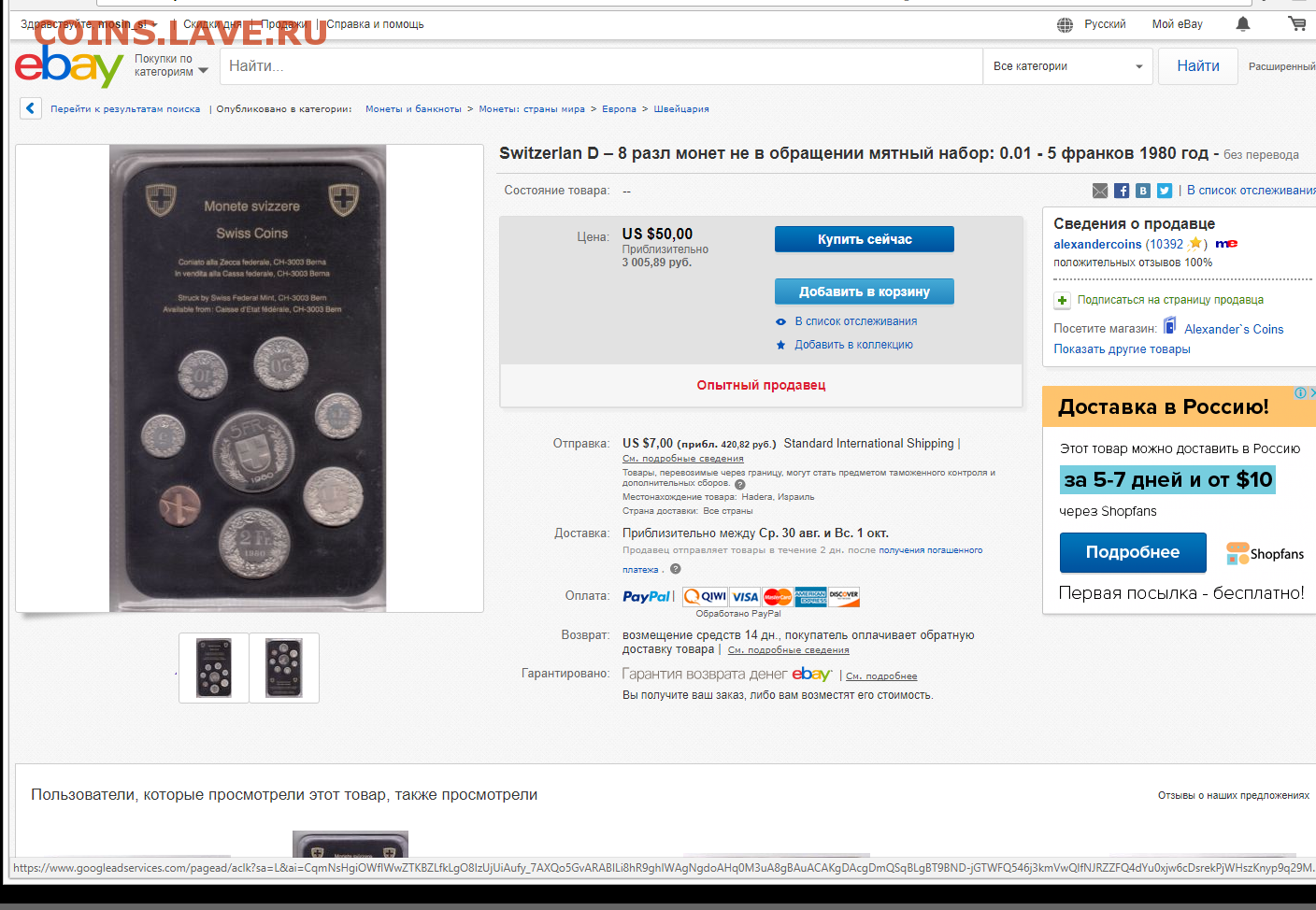Click 'Добавить в корзину' button
Screen dimensions: 1316x910
tap(865, 291)
